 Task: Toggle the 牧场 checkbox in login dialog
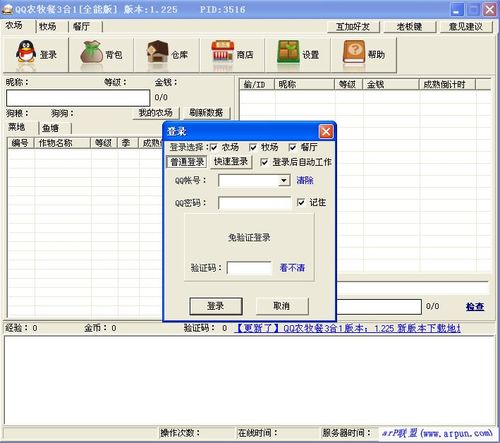click(x=253, y=147)
